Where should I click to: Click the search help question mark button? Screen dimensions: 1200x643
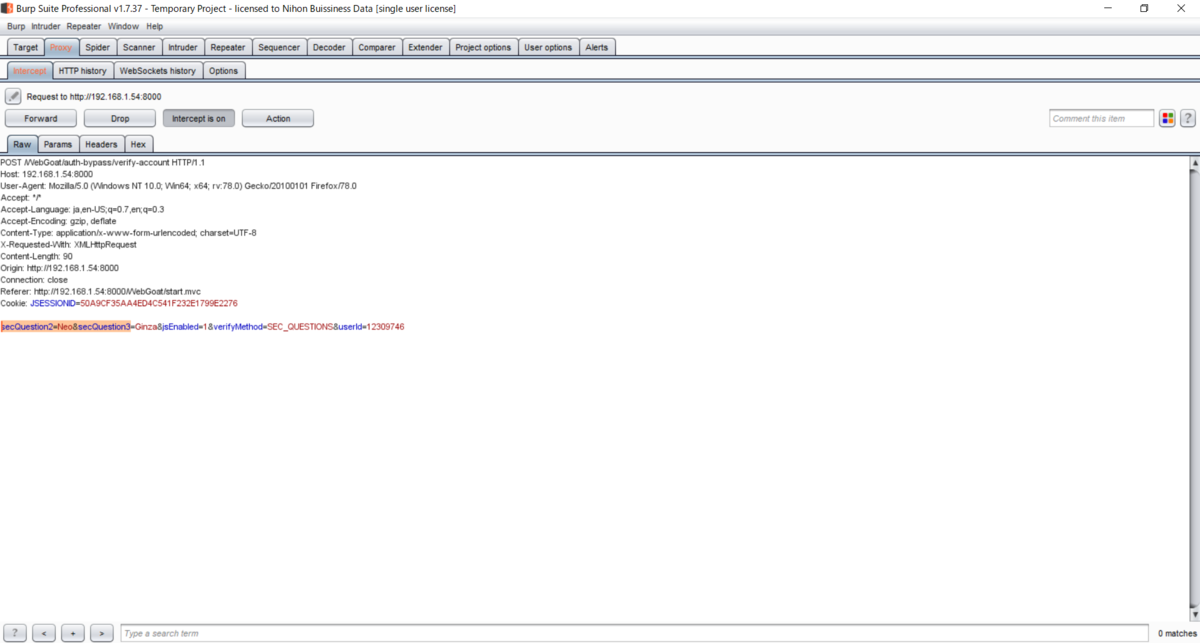pos(15,633)
